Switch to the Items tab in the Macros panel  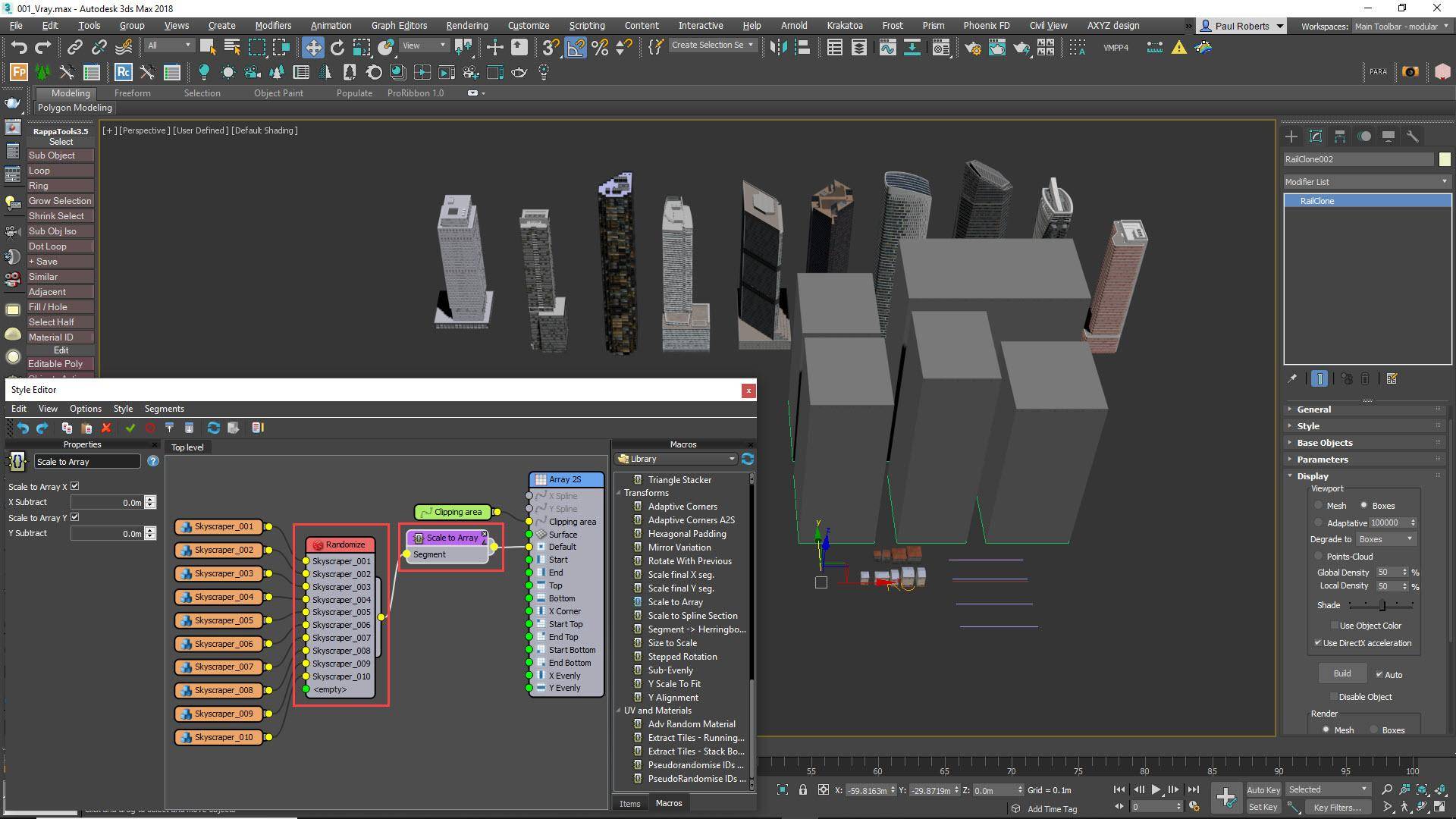tap(629, 803)
